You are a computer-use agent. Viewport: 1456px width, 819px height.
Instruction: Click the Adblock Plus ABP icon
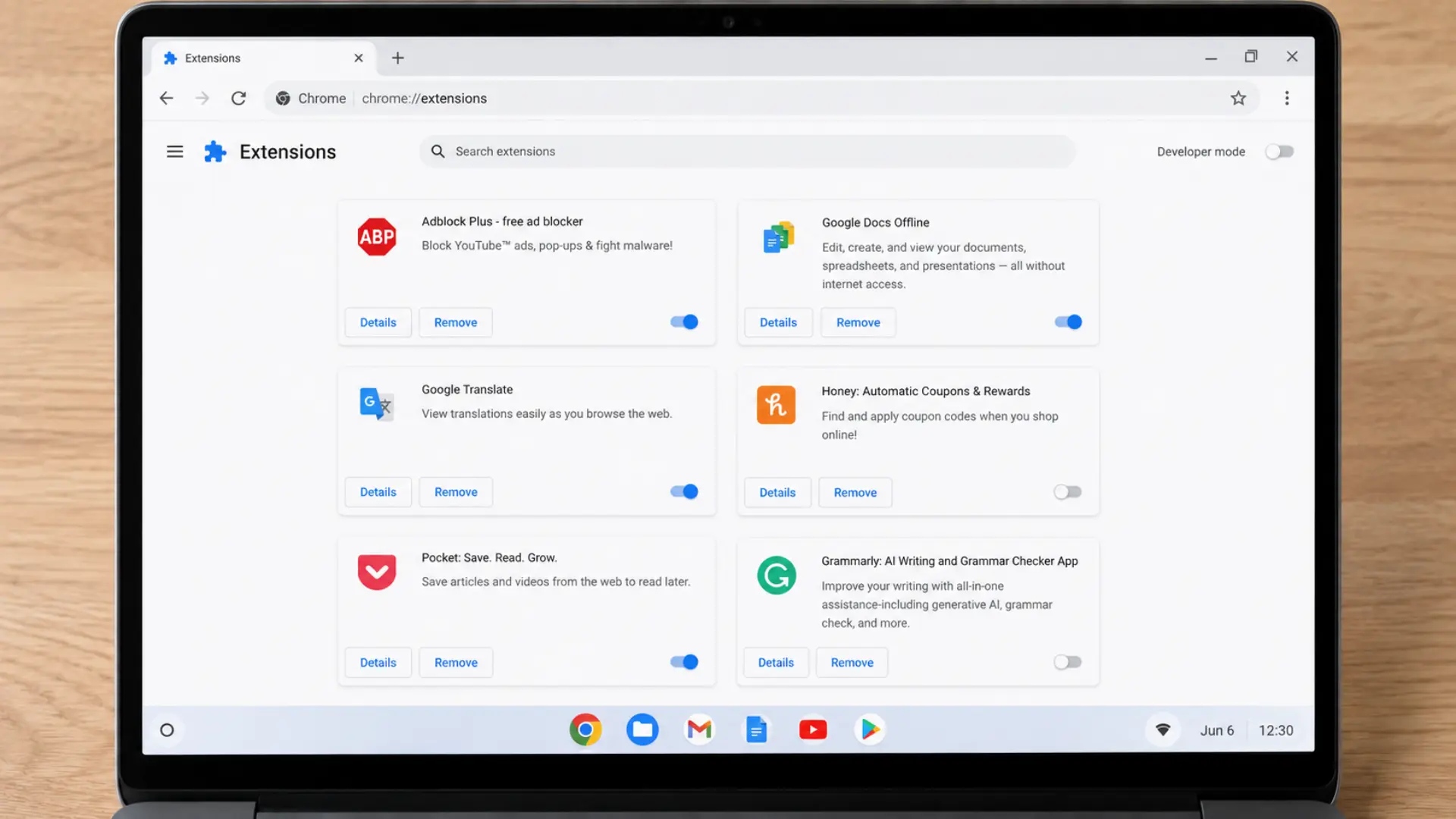click(x=377, y=237)
